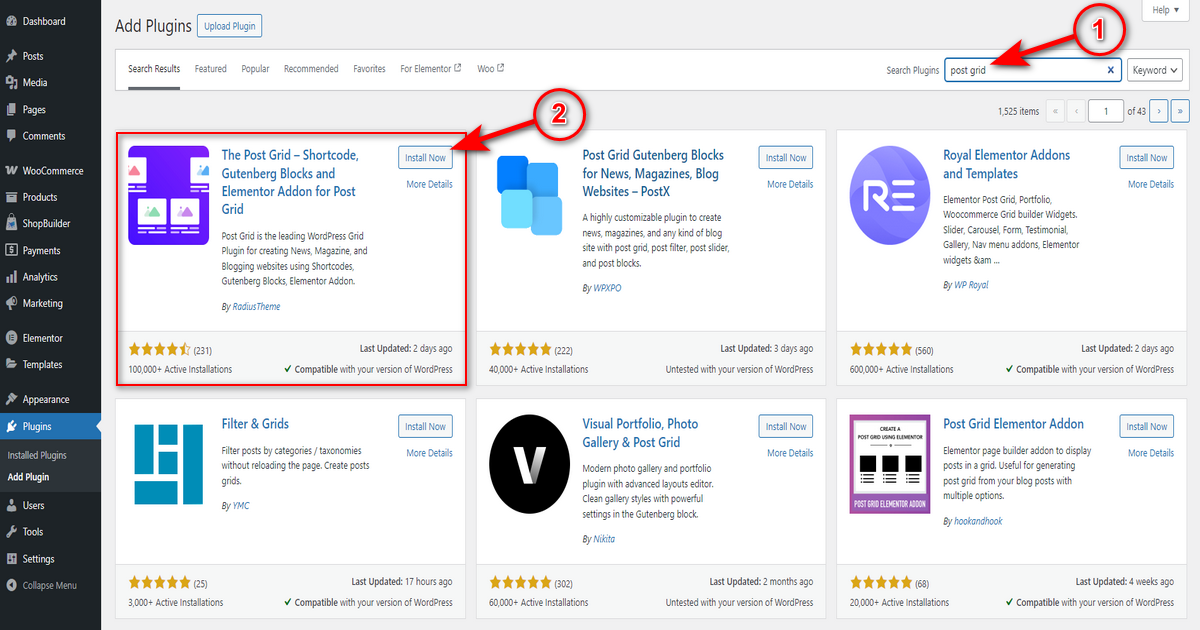Install Post Grid Gutenberg Blocks PostX
The height and width of the screenshot is (630, 1200).
tap(786, 158)
